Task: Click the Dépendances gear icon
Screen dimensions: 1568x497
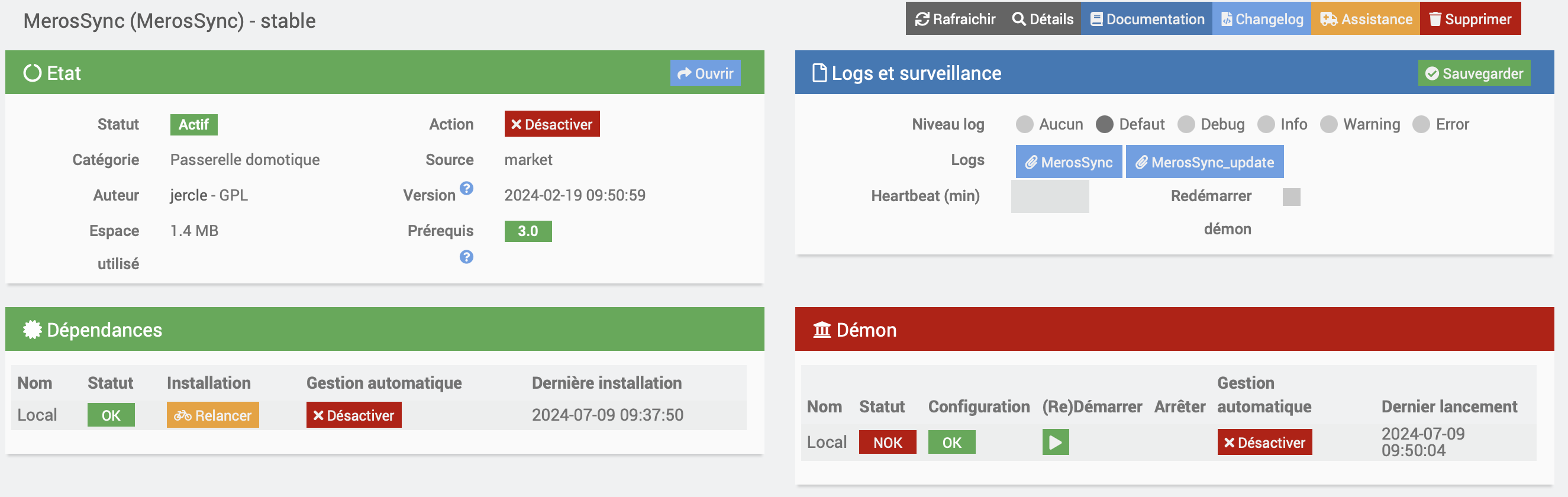Action: click(33, 330)
